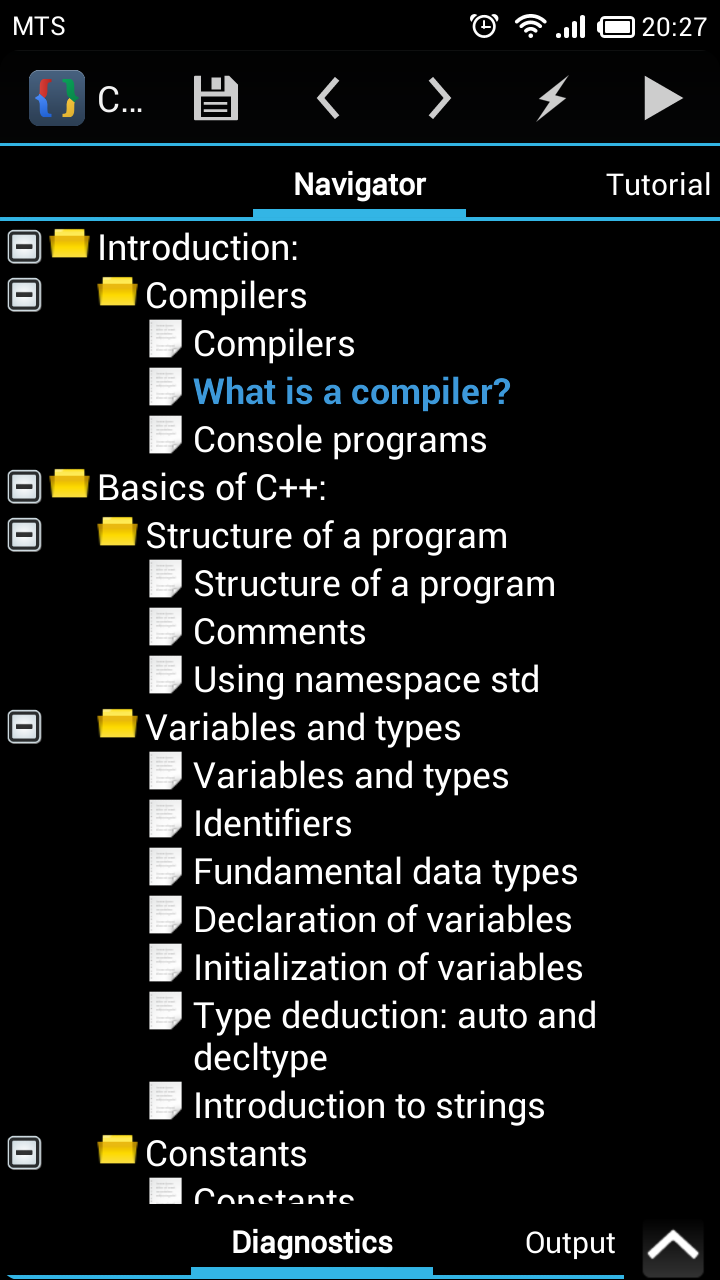Open the lesson 'What is a compiler?'
Image resolution: width=720 pixels, height=1280 pixels.
coord(351,391)
